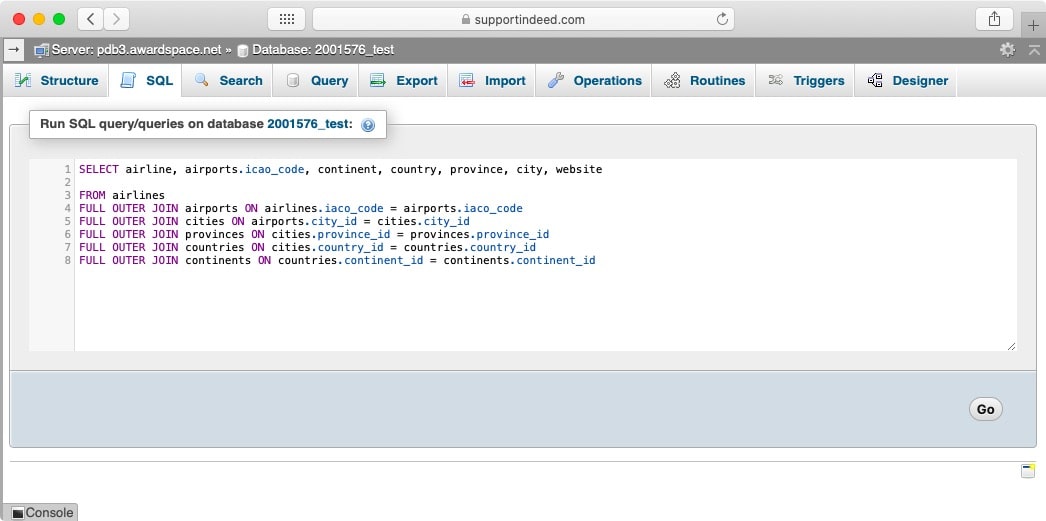Go to the Export tab

pos(404,81)
